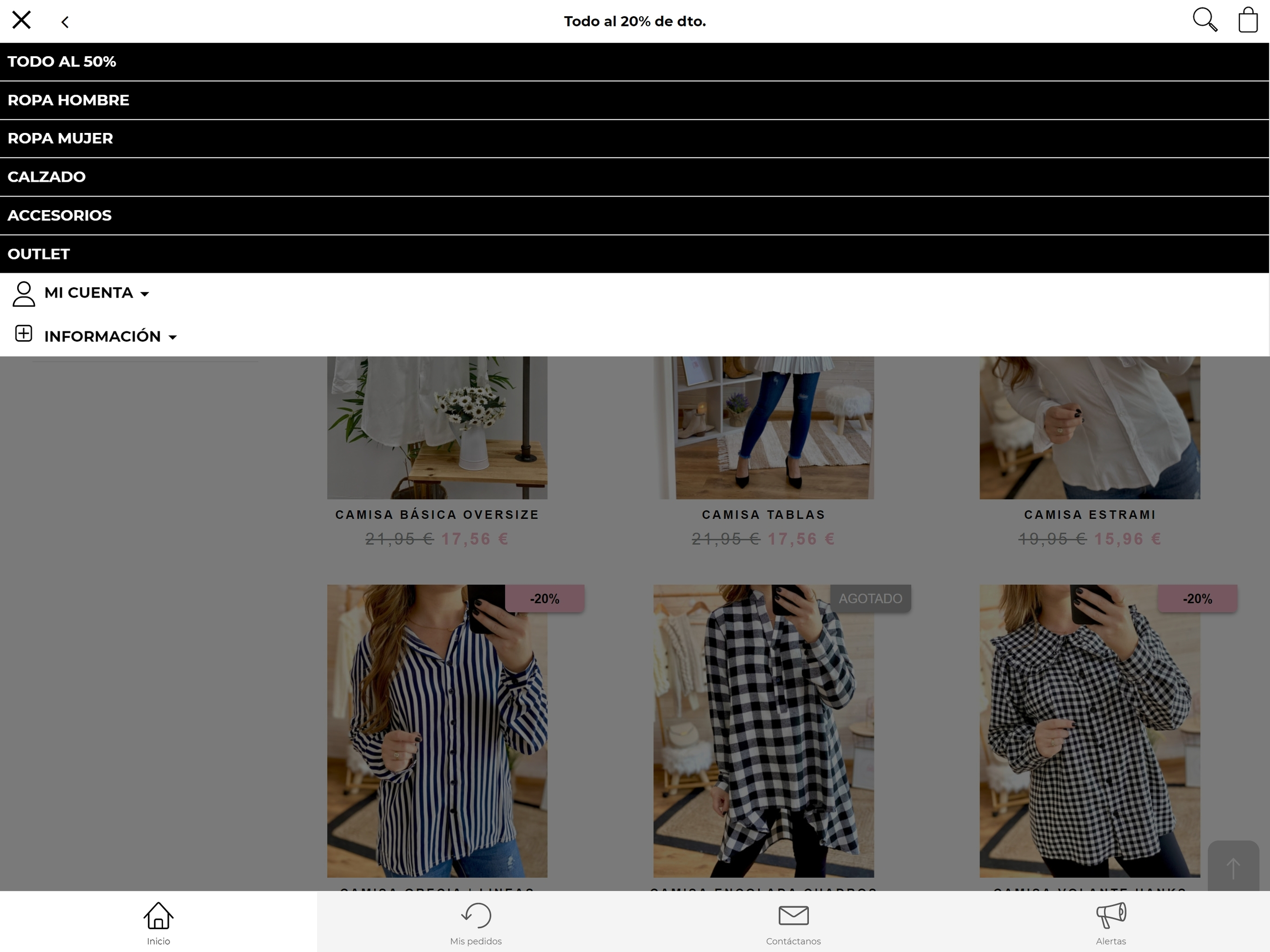This screenshot has height=952, width=1270.
Task: View the blue striped shirt thumbnail
Action: 437,730
